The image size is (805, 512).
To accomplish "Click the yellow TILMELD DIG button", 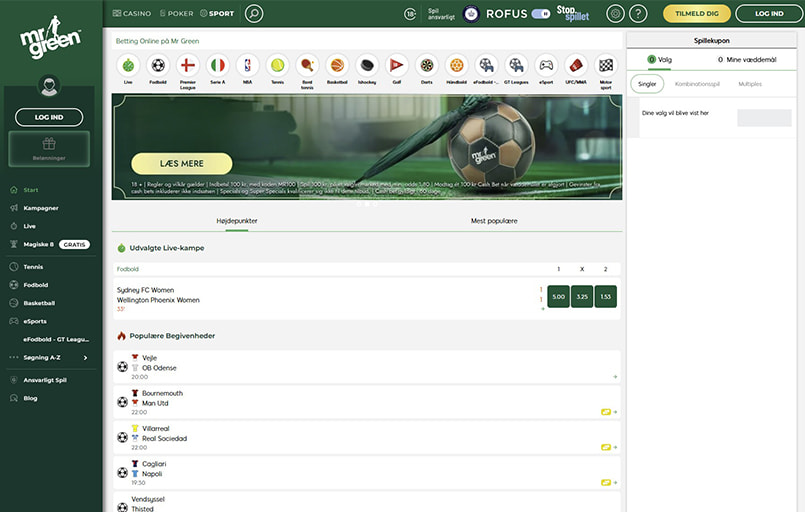I will [x=704, y=14].
